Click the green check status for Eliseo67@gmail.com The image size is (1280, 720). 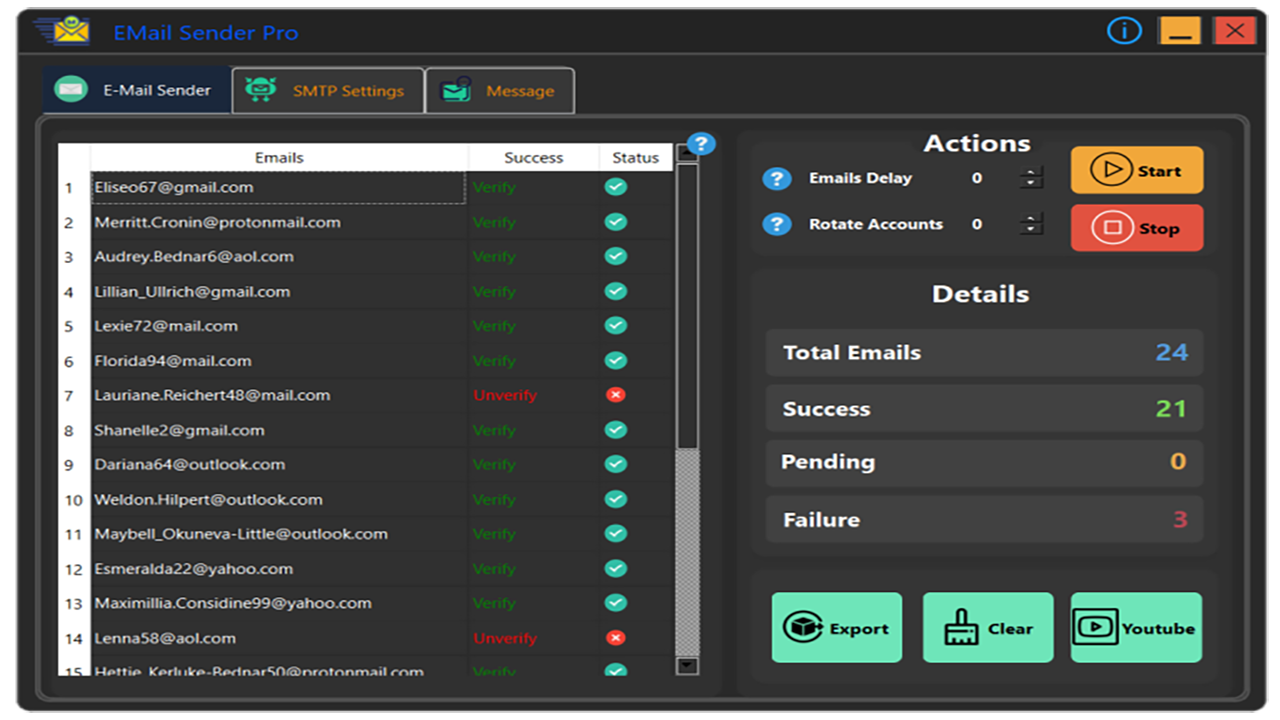point(615,187)
